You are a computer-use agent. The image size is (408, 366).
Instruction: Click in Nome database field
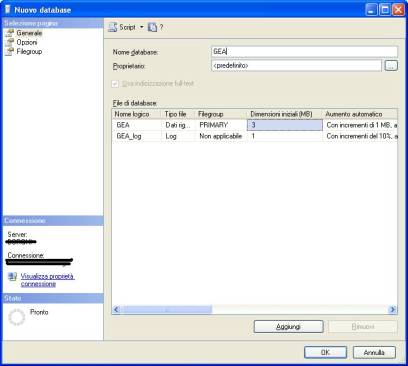click(x=304, y=52)
